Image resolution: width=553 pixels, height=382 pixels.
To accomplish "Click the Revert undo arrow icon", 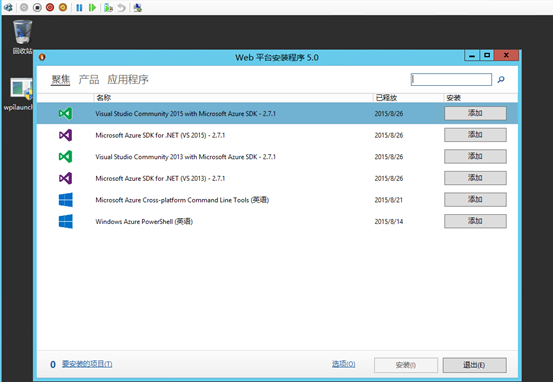I will [121, 7].
